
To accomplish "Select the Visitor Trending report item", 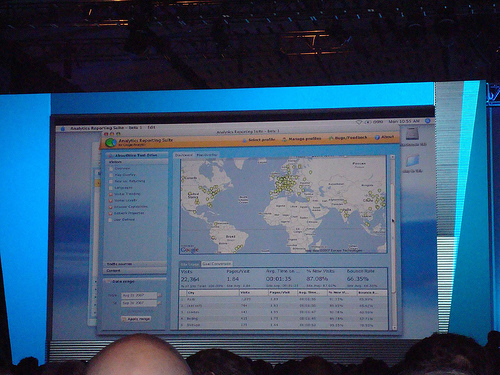I will click(127, 194).
